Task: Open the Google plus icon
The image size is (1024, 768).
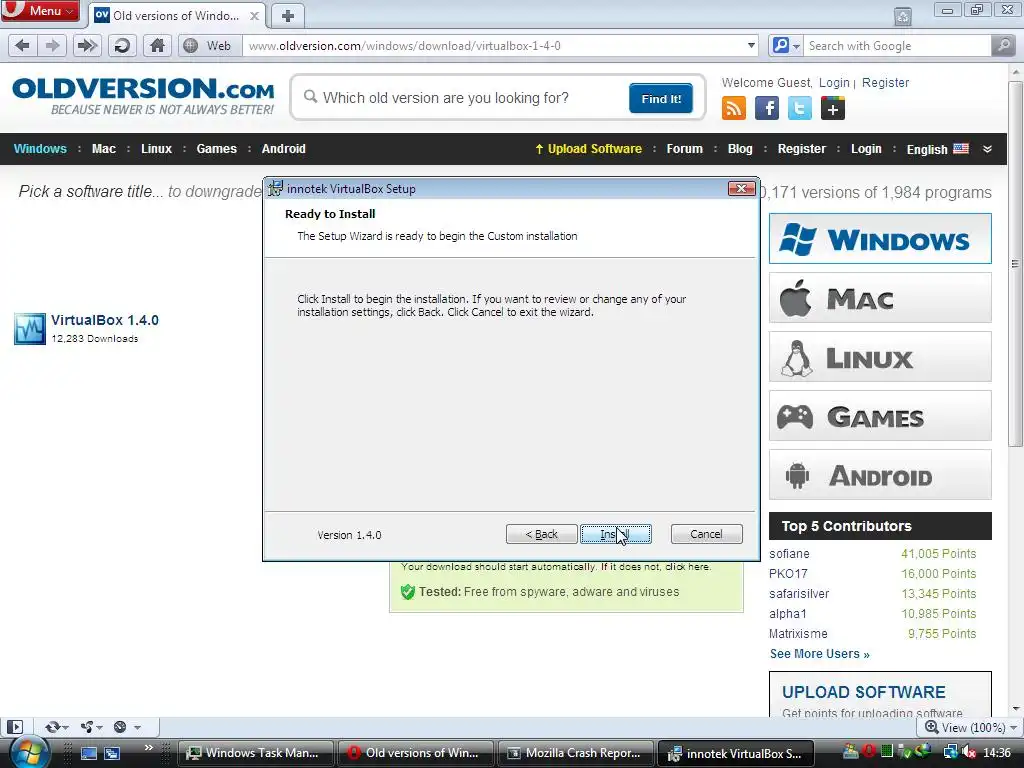Action: [x=833, y=108]
